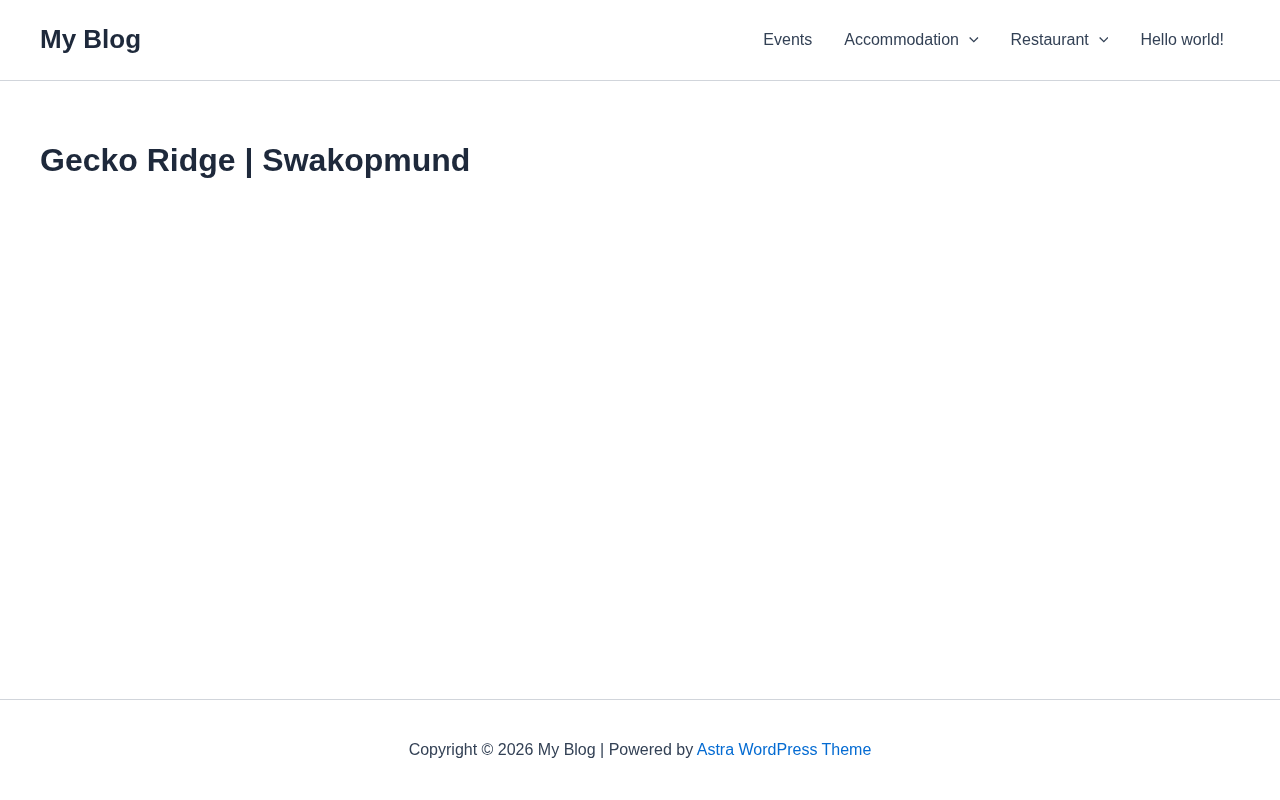Click the word world! in navigation

point(1203,40)
